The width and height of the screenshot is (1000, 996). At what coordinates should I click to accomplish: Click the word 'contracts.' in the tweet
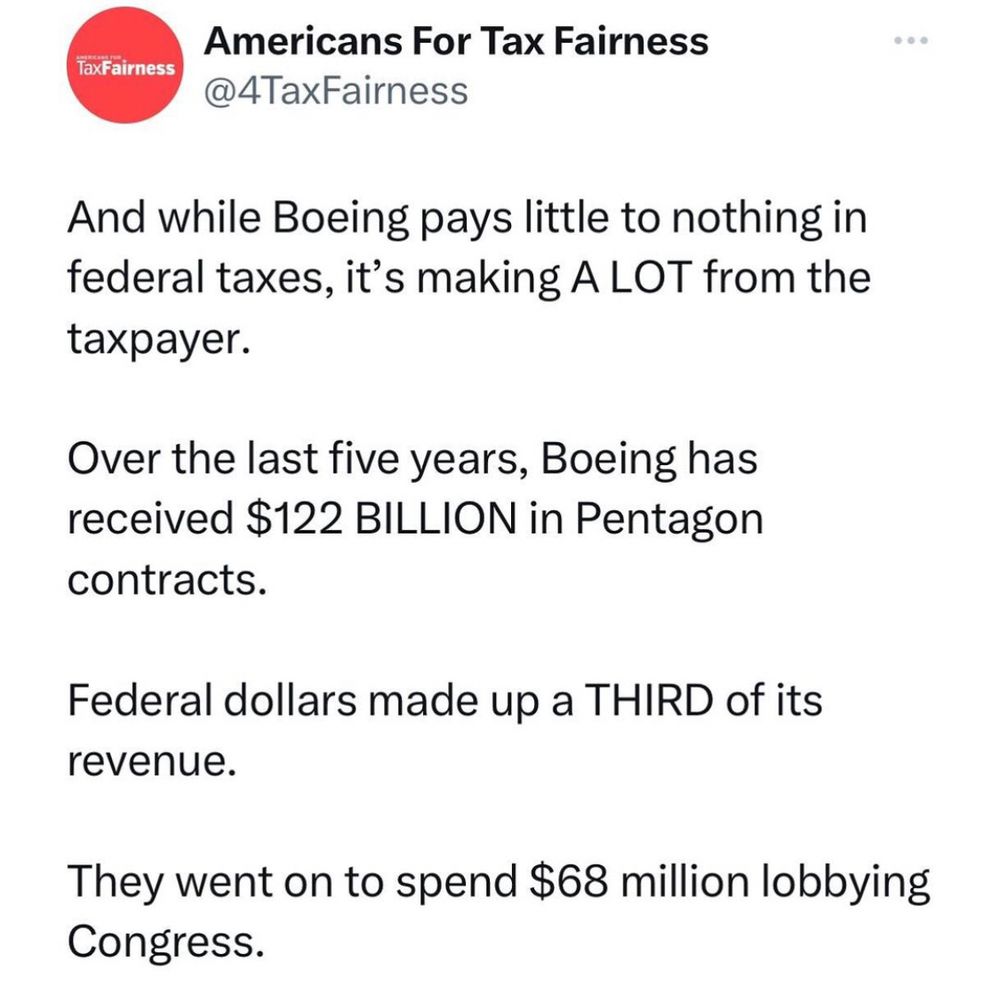(x=166, y=581)
